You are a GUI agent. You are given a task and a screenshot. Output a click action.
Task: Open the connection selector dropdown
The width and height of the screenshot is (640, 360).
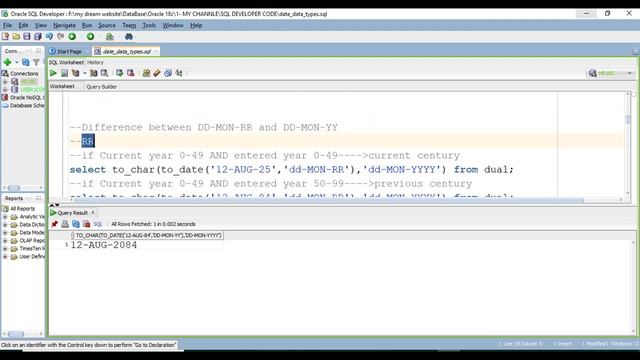[630, 73]
